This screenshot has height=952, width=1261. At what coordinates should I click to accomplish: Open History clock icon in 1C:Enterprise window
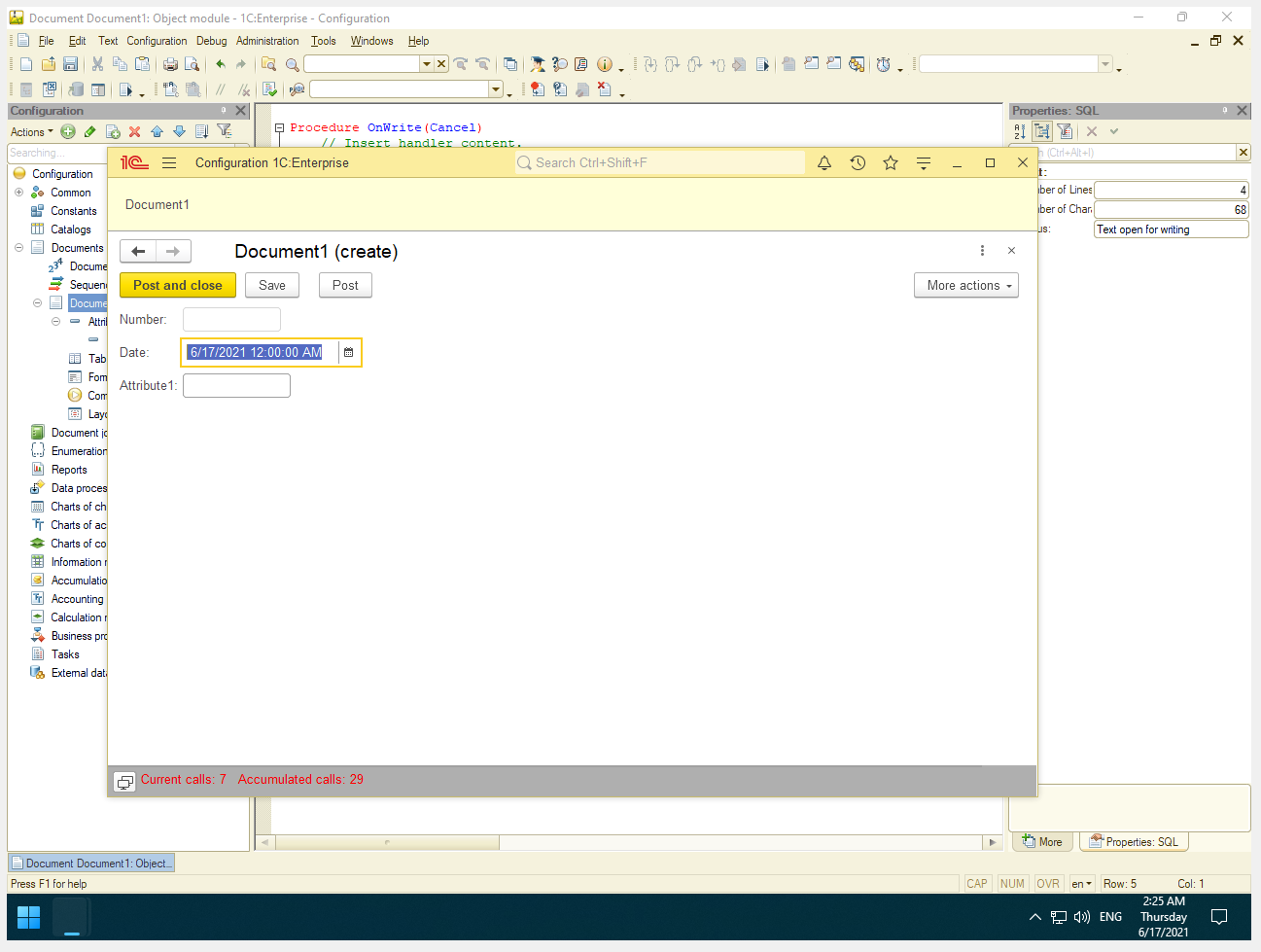pyautogui.click(x=858, y=163)
